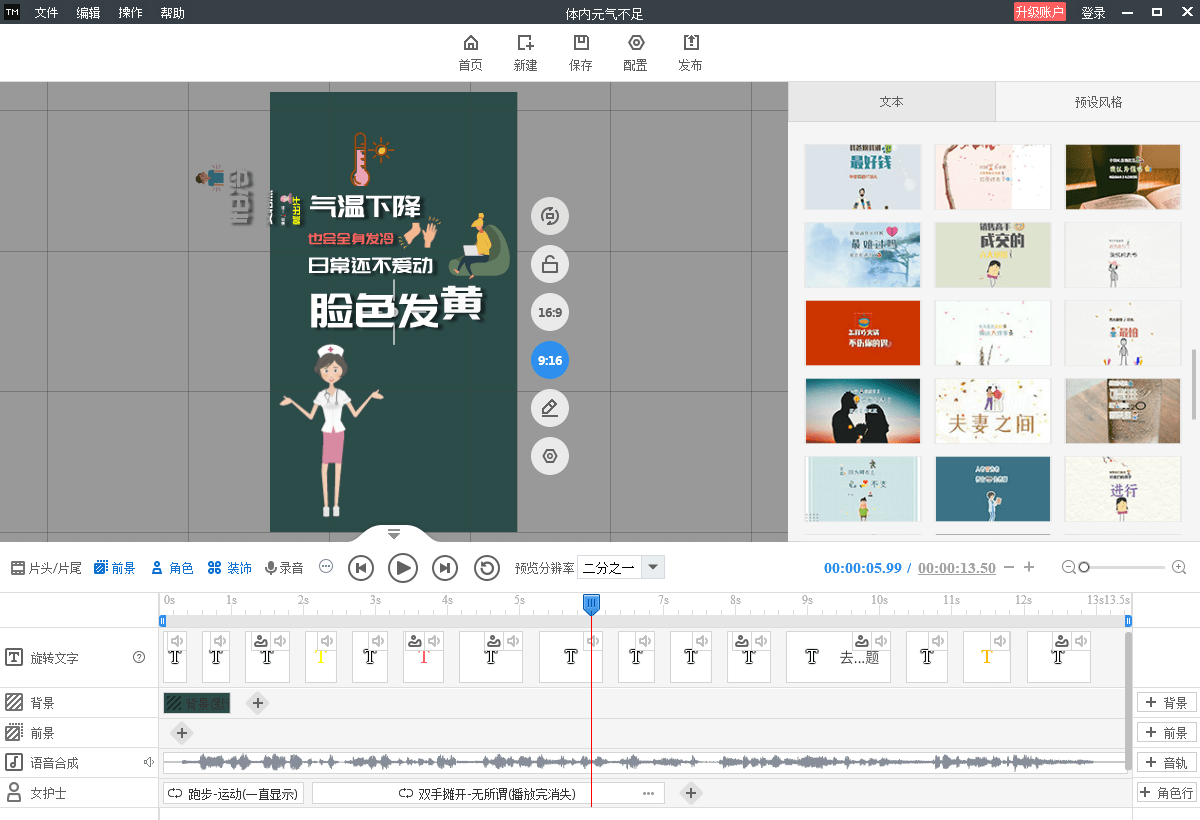Open the 发布 (Publish) icon
This screenshot has height=820, width=1200.
pyautogui.click(x=690, y=52)
